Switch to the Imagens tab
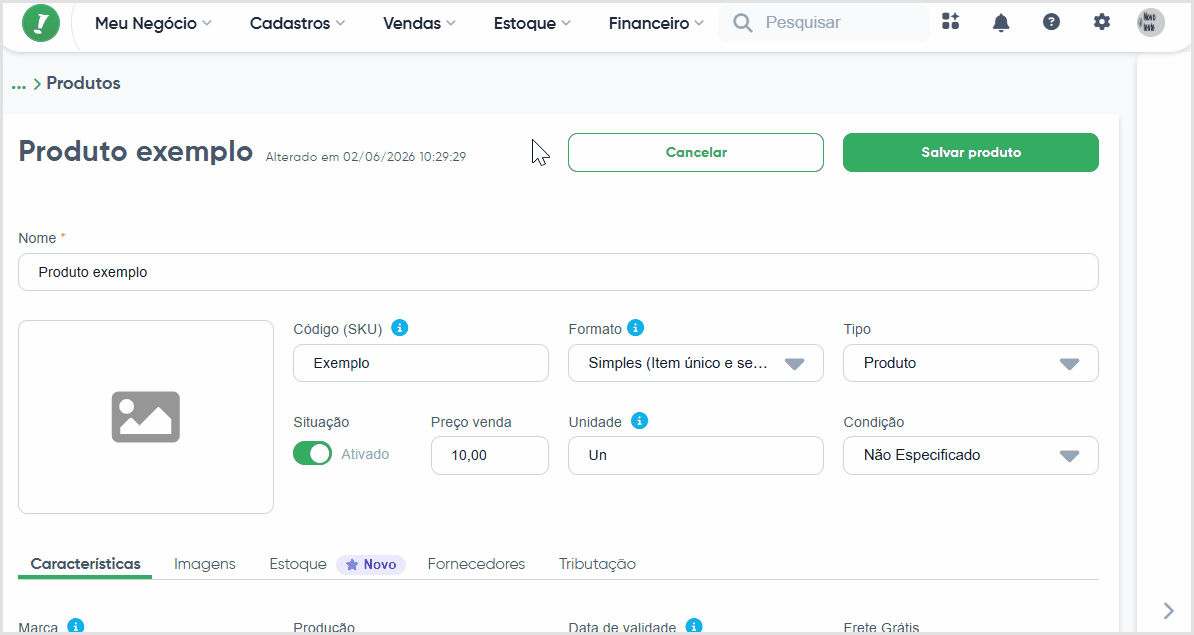The height and width of the screenshot is (635, 1194). coord(204,563)
